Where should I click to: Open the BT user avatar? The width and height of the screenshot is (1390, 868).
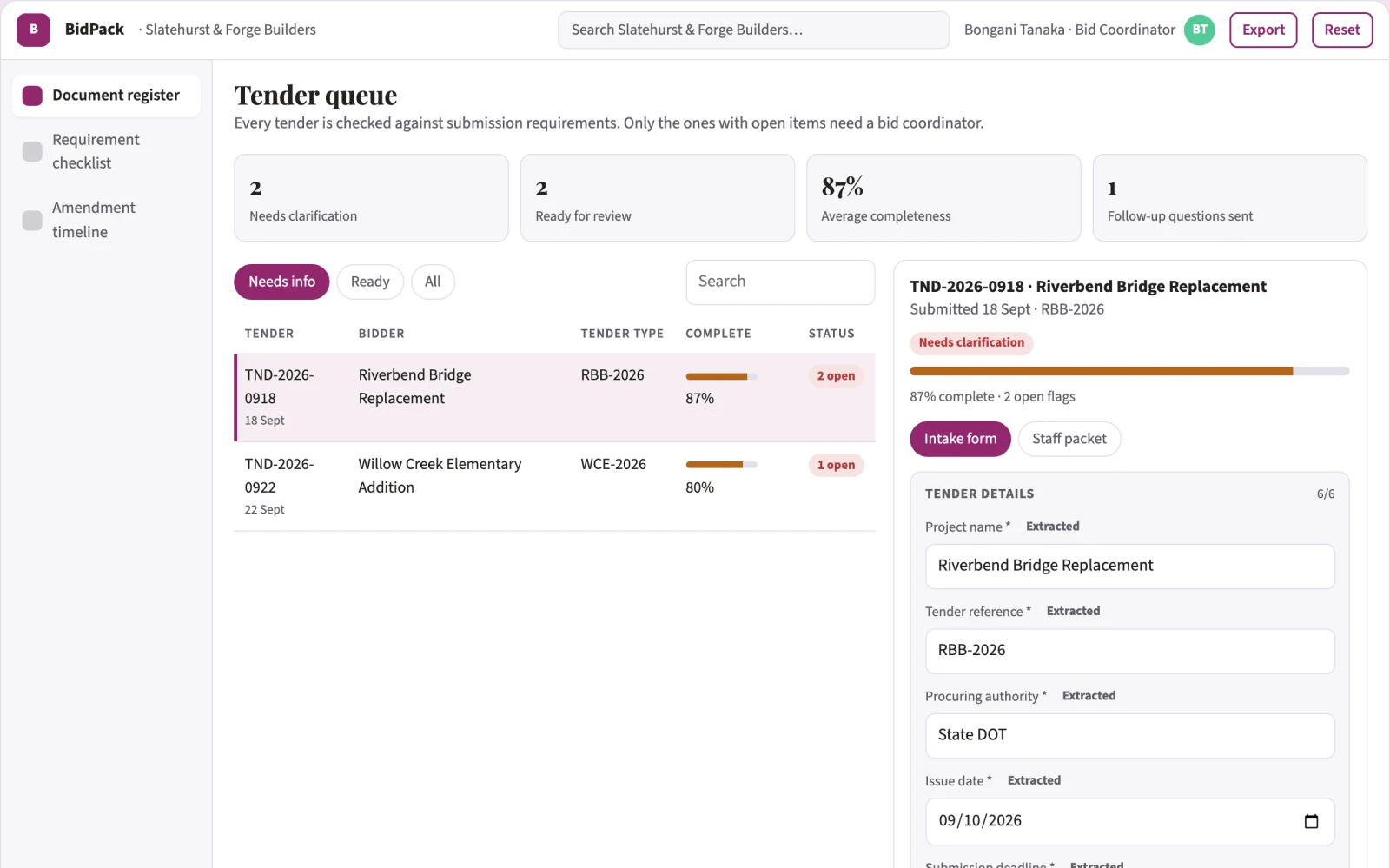pyautogui.click(x=1199, y=30)
